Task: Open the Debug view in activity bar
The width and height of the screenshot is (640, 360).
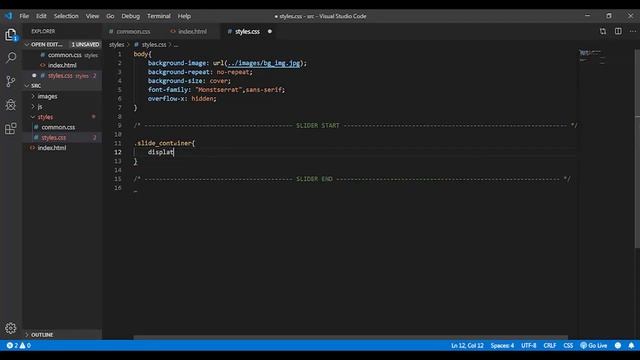Action: [x=11, y=104]
